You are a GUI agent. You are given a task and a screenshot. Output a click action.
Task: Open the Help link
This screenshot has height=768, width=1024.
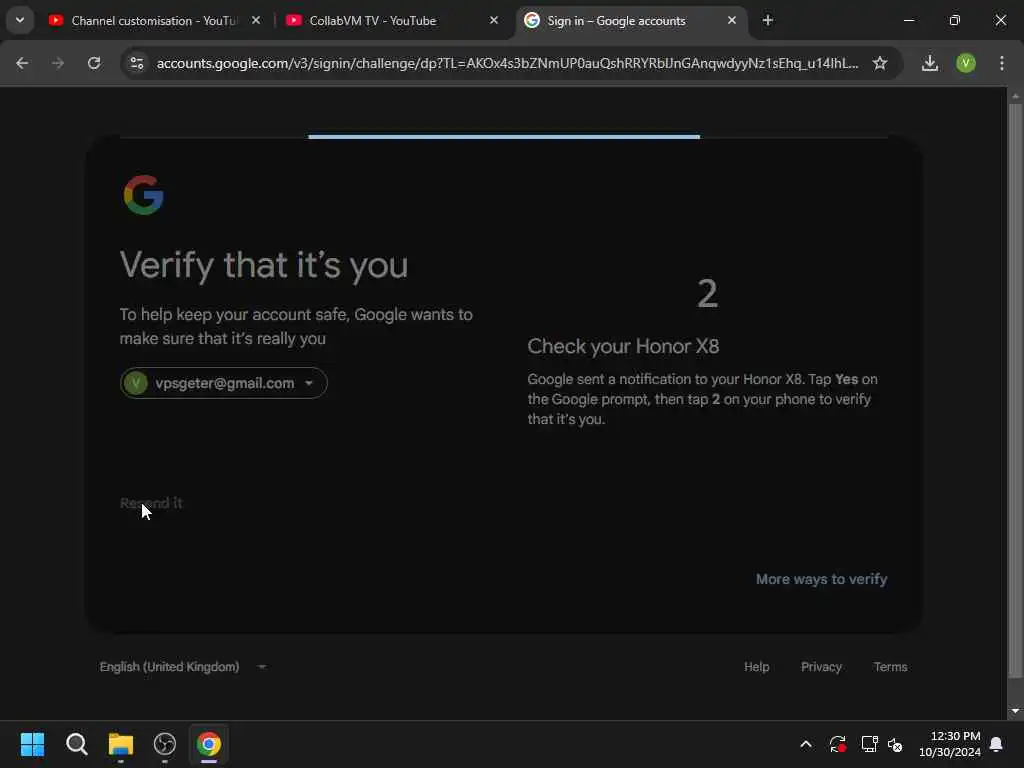point(756,667)
